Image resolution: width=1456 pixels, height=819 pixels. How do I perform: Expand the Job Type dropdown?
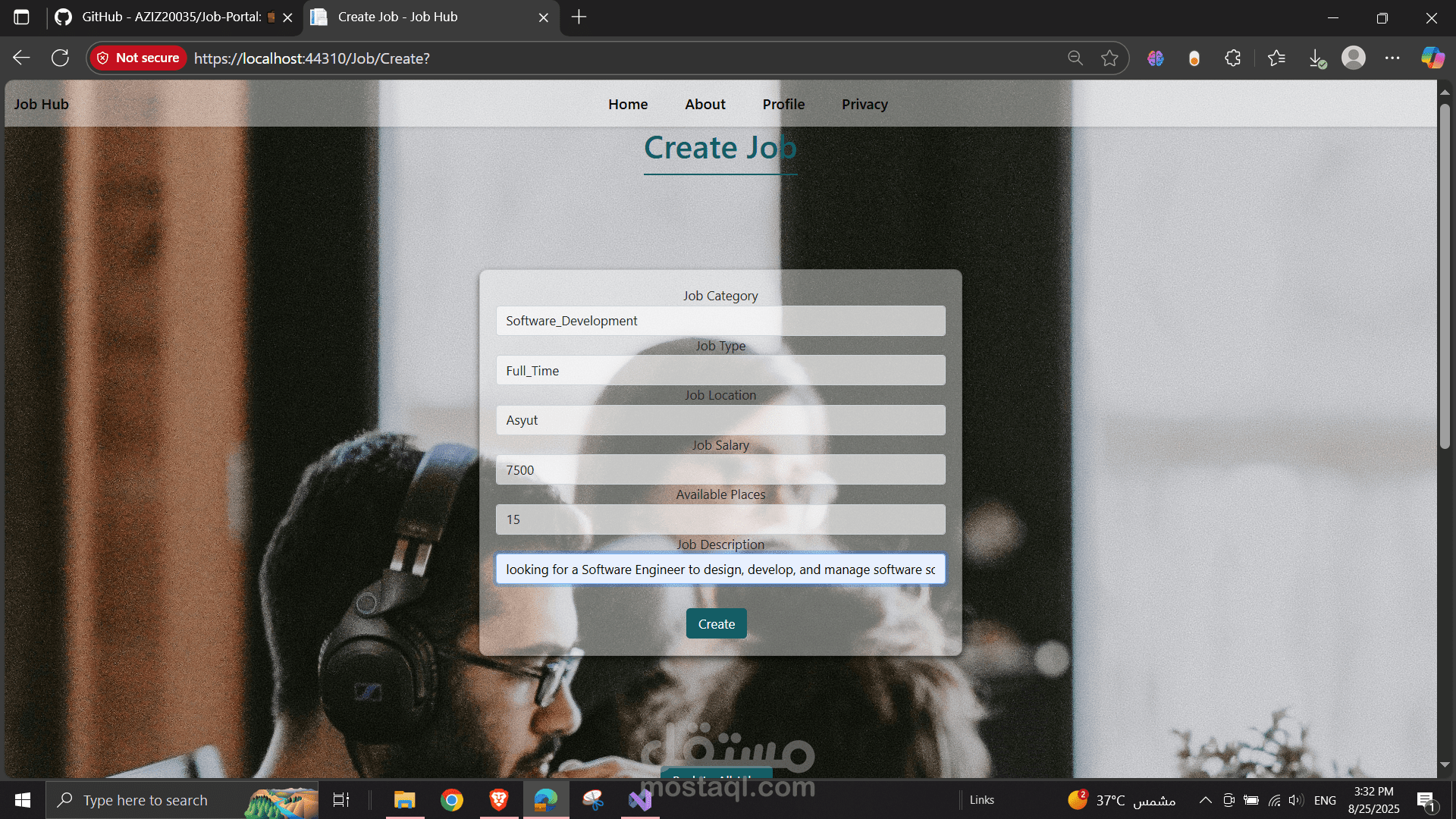click(x=720, y=371)
